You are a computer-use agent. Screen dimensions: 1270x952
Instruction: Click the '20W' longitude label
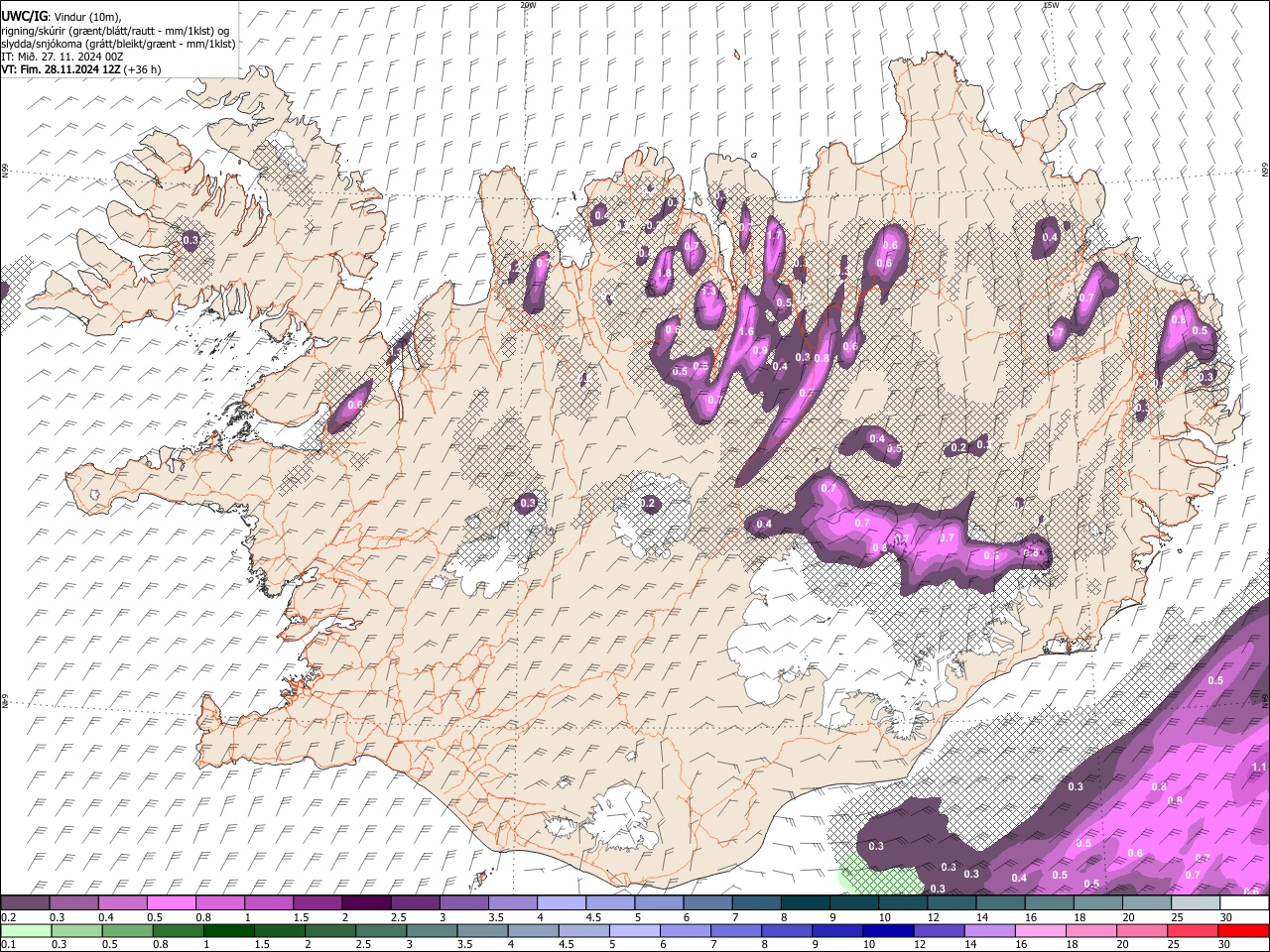point(528,5)
